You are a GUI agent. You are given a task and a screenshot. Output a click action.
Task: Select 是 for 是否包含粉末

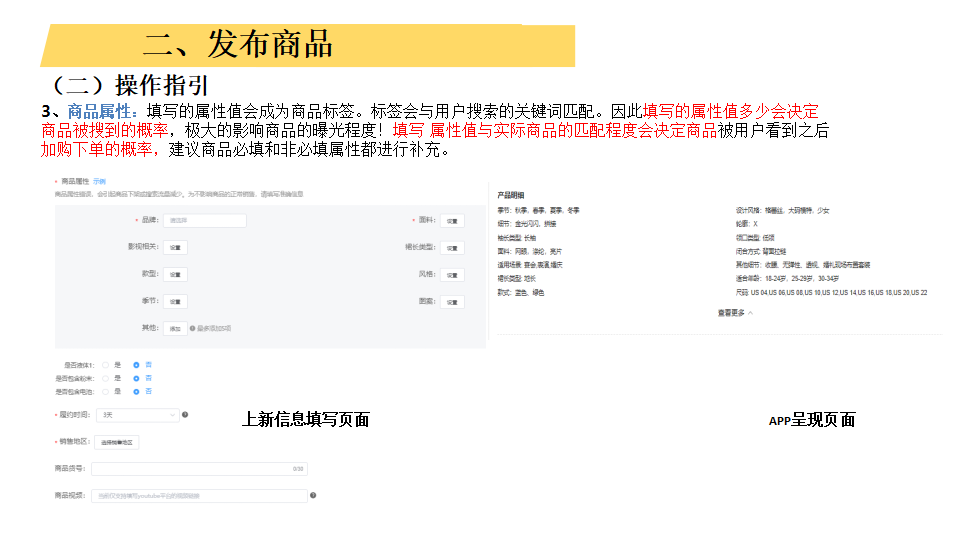point(105,378)
